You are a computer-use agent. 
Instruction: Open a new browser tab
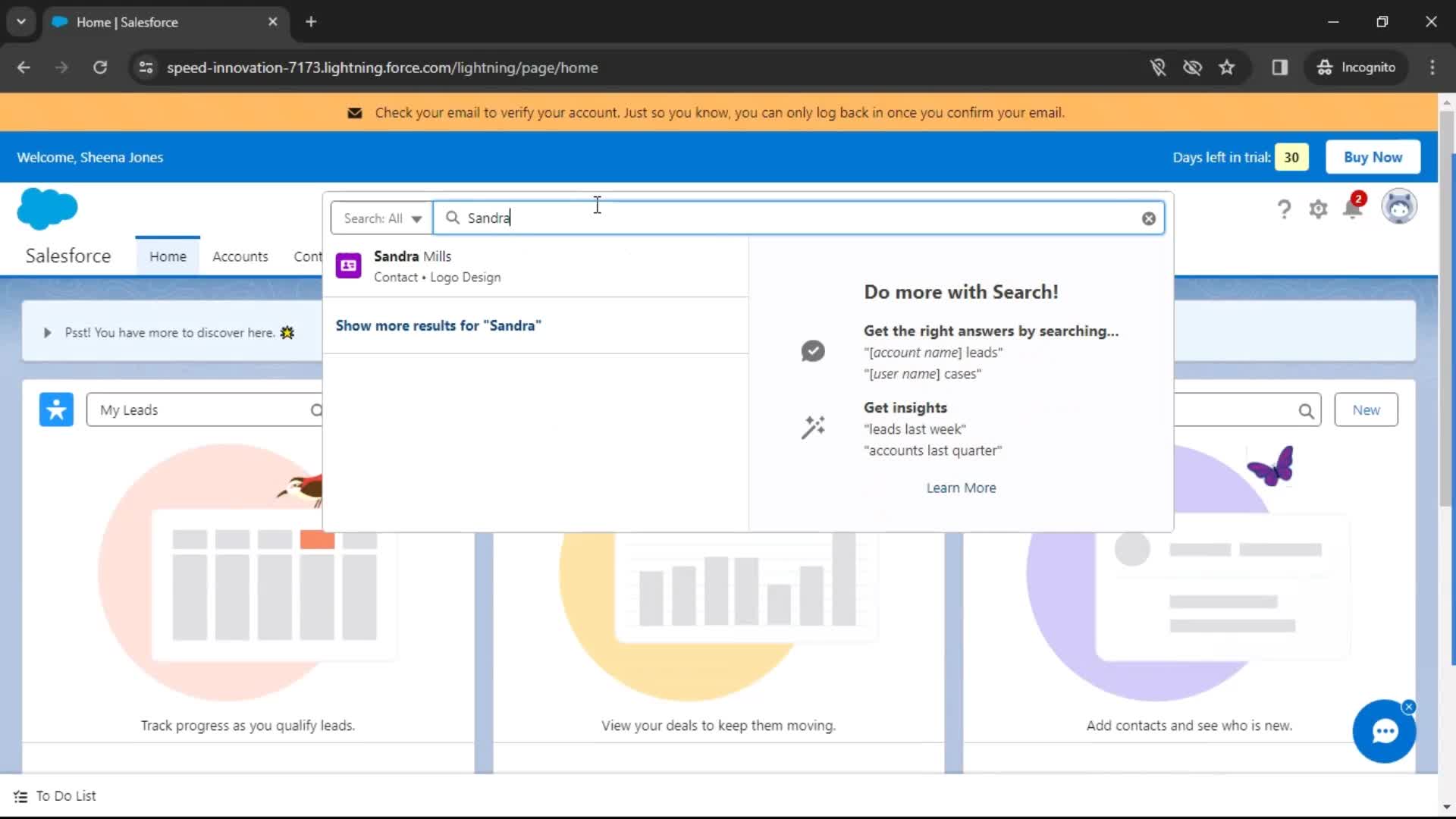(x=311, y=22)
